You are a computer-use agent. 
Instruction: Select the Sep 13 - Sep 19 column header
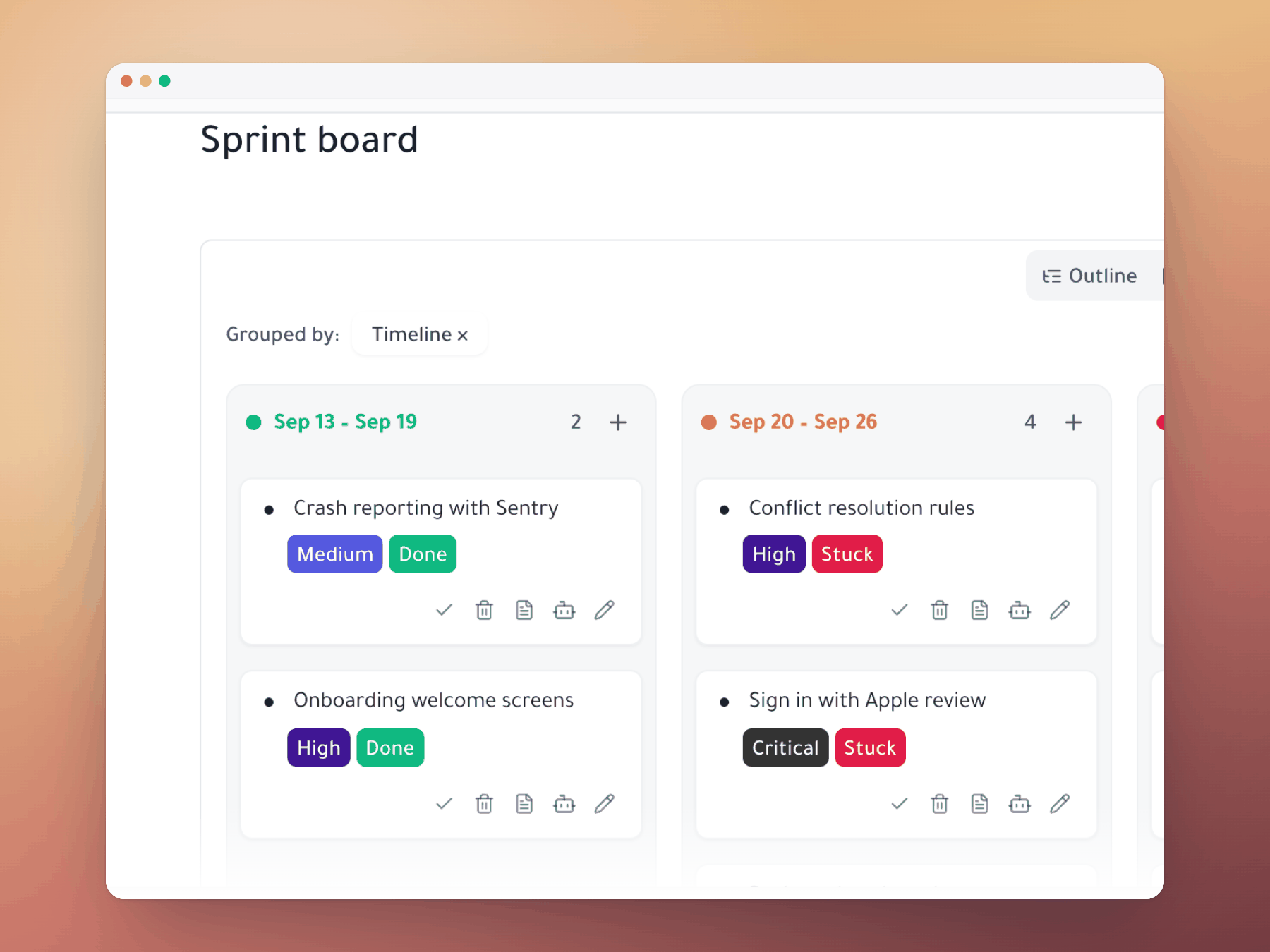[x=346, y=422]
